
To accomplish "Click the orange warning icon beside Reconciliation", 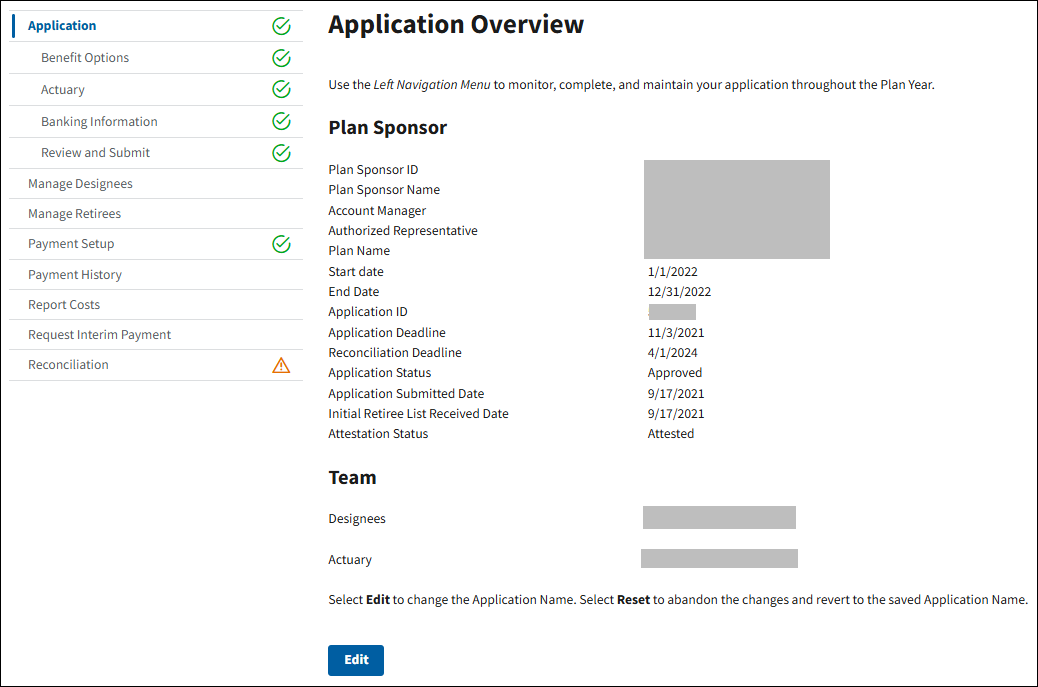I will pyautogui.click(x=281, y=365).
